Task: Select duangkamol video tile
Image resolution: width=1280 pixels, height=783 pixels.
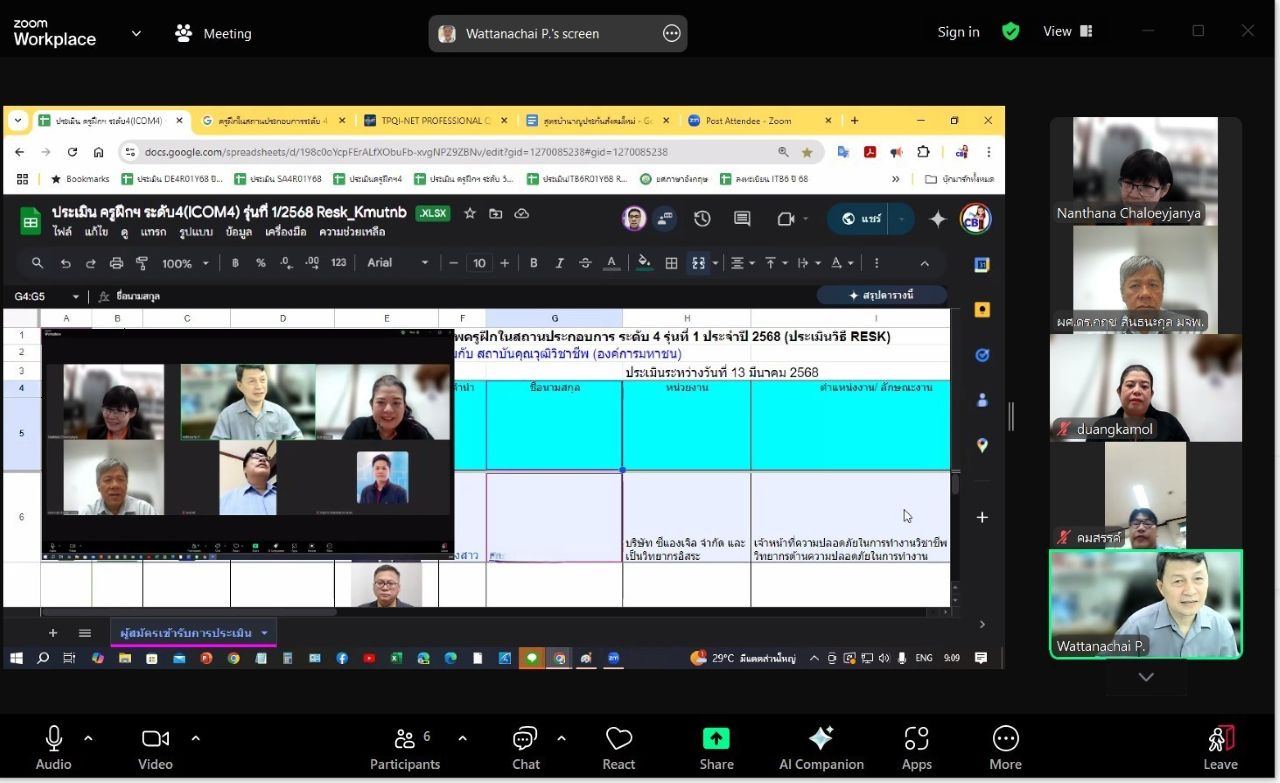Action: pyautogui.click(x=1146, y=387)
